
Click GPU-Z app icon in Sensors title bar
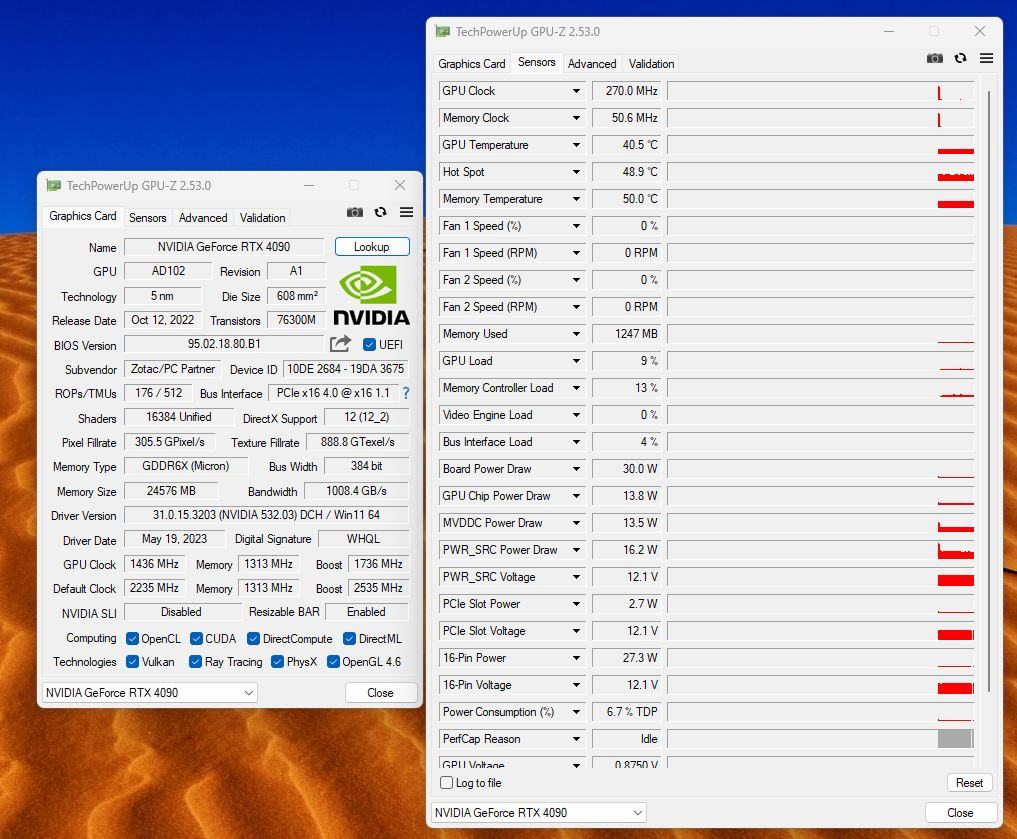tap(443, 31)
